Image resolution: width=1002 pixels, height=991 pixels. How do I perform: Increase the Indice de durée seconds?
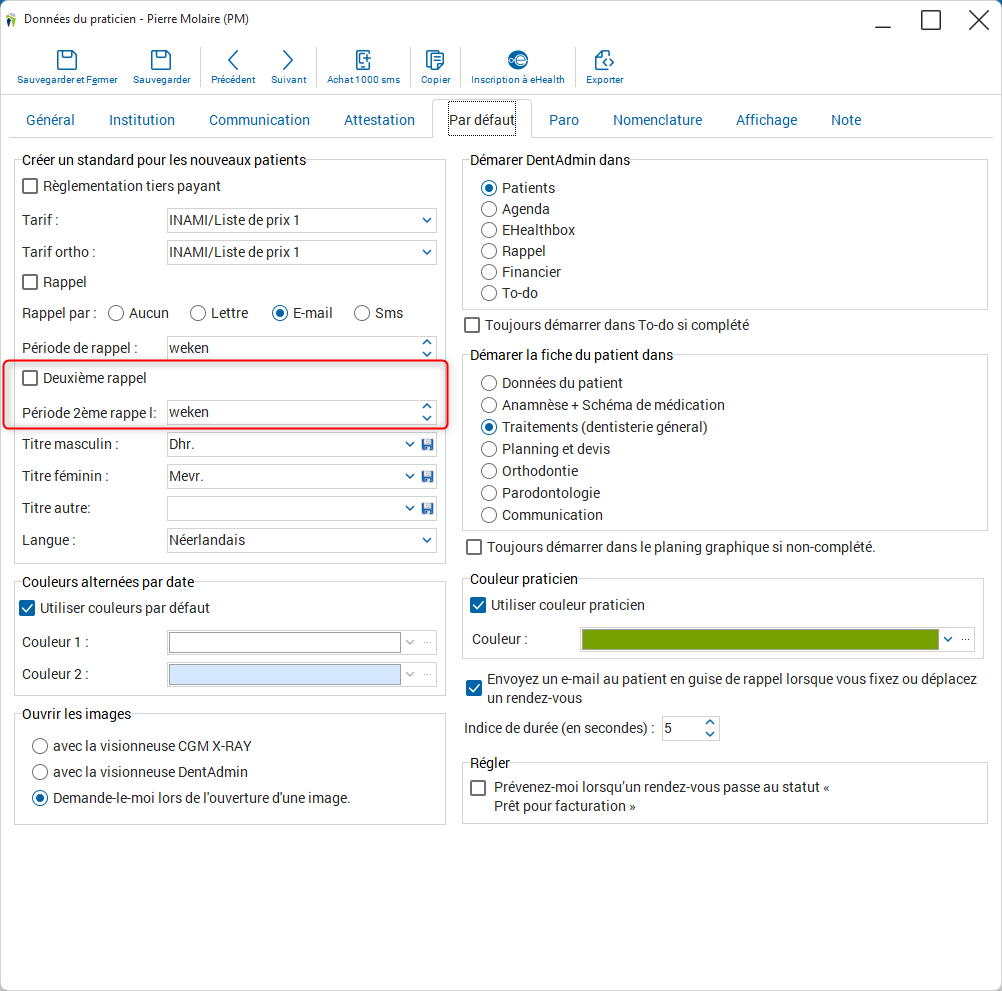709,723
